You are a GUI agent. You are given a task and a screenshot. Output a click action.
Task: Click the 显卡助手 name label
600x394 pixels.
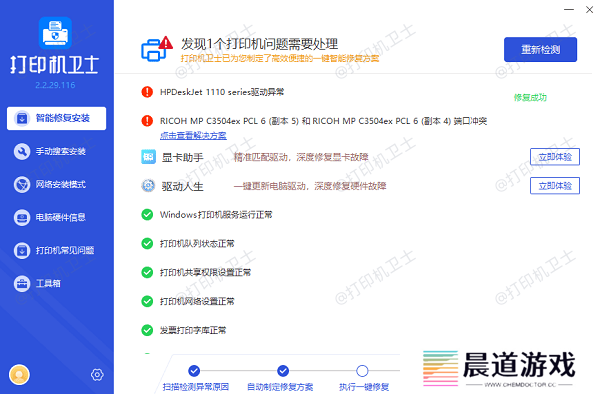pyautogui.click(x=183, y=157)
